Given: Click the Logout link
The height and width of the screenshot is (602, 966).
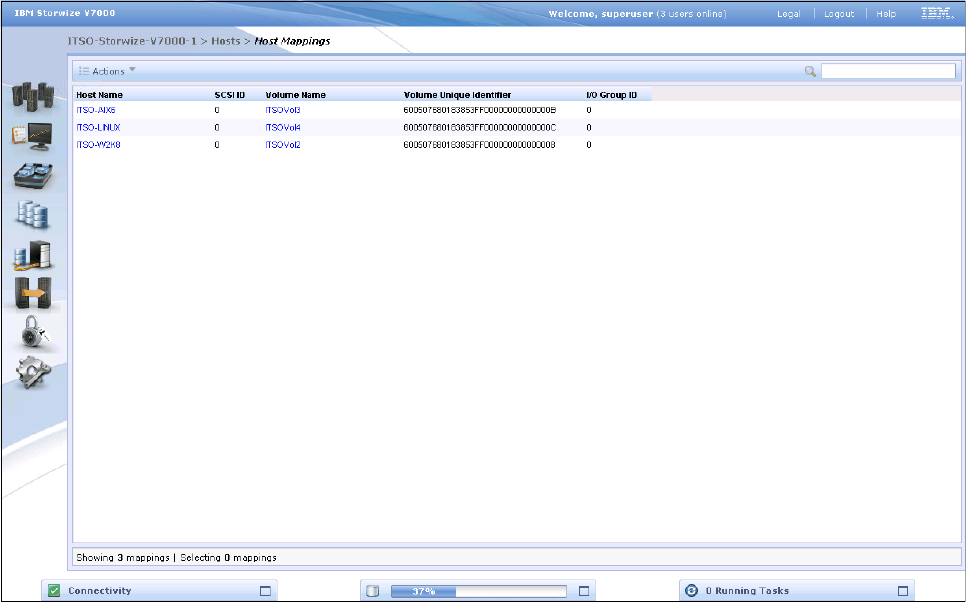Looking at the screenshot, I should click(839, 14).
